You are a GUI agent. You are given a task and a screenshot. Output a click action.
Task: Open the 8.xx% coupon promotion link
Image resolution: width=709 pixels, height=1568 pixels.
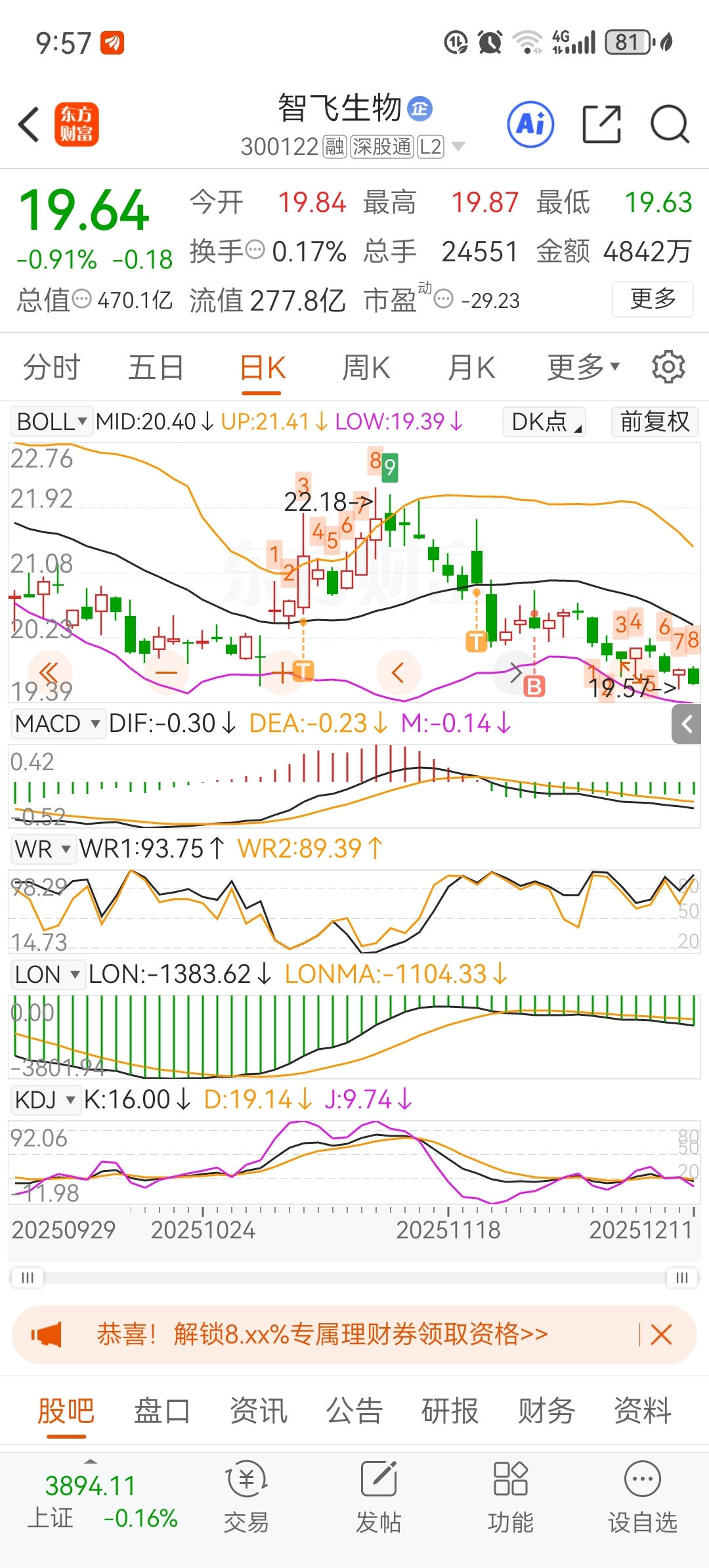pyautogui.click(x=322, y=1334)
